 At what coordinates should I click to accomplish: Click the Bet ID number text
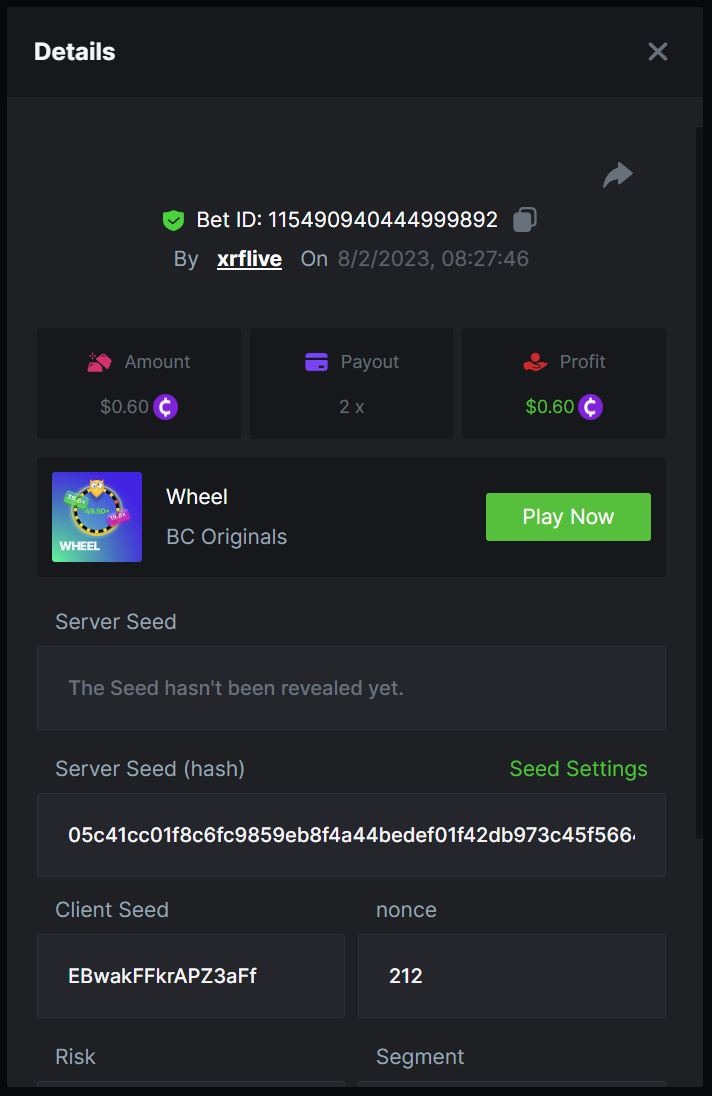pos(383,220)
